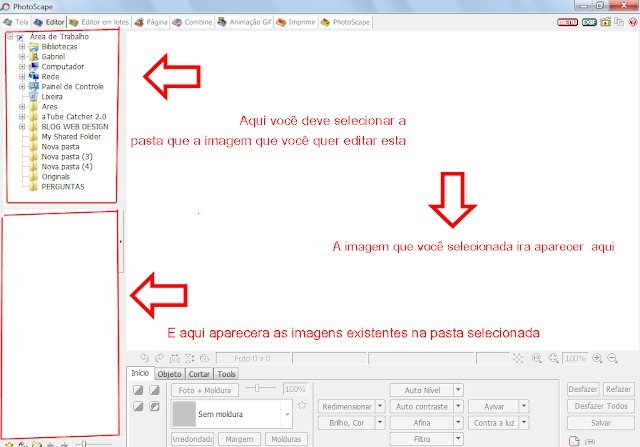Click the zoom out minus icon
Image resolution: width=640 pixels, height=447 pixels.
click(x=612, y=358)
